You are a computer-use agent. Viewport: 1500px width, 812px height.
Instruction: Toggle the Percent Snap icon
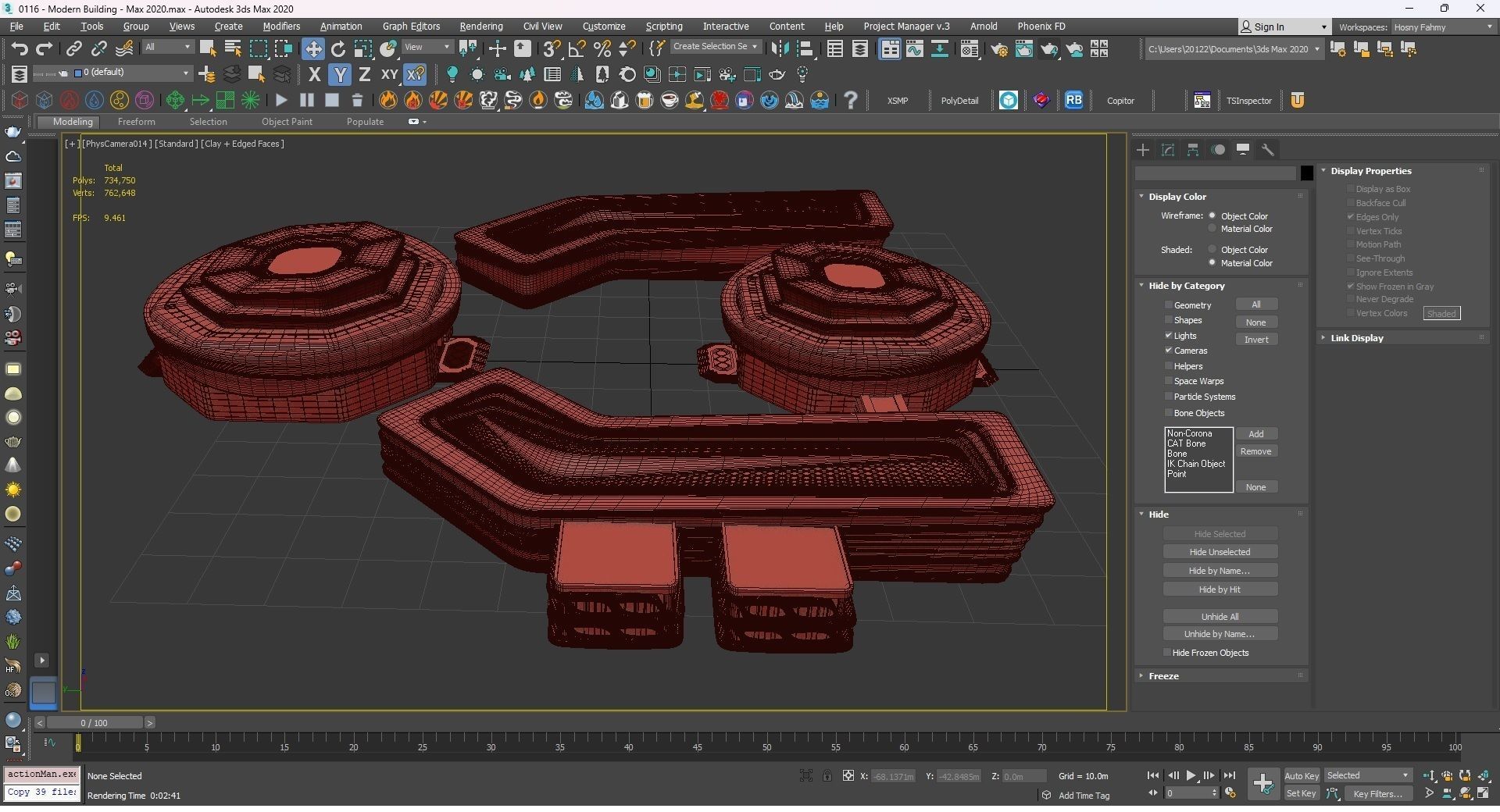[x=602, y=48]
